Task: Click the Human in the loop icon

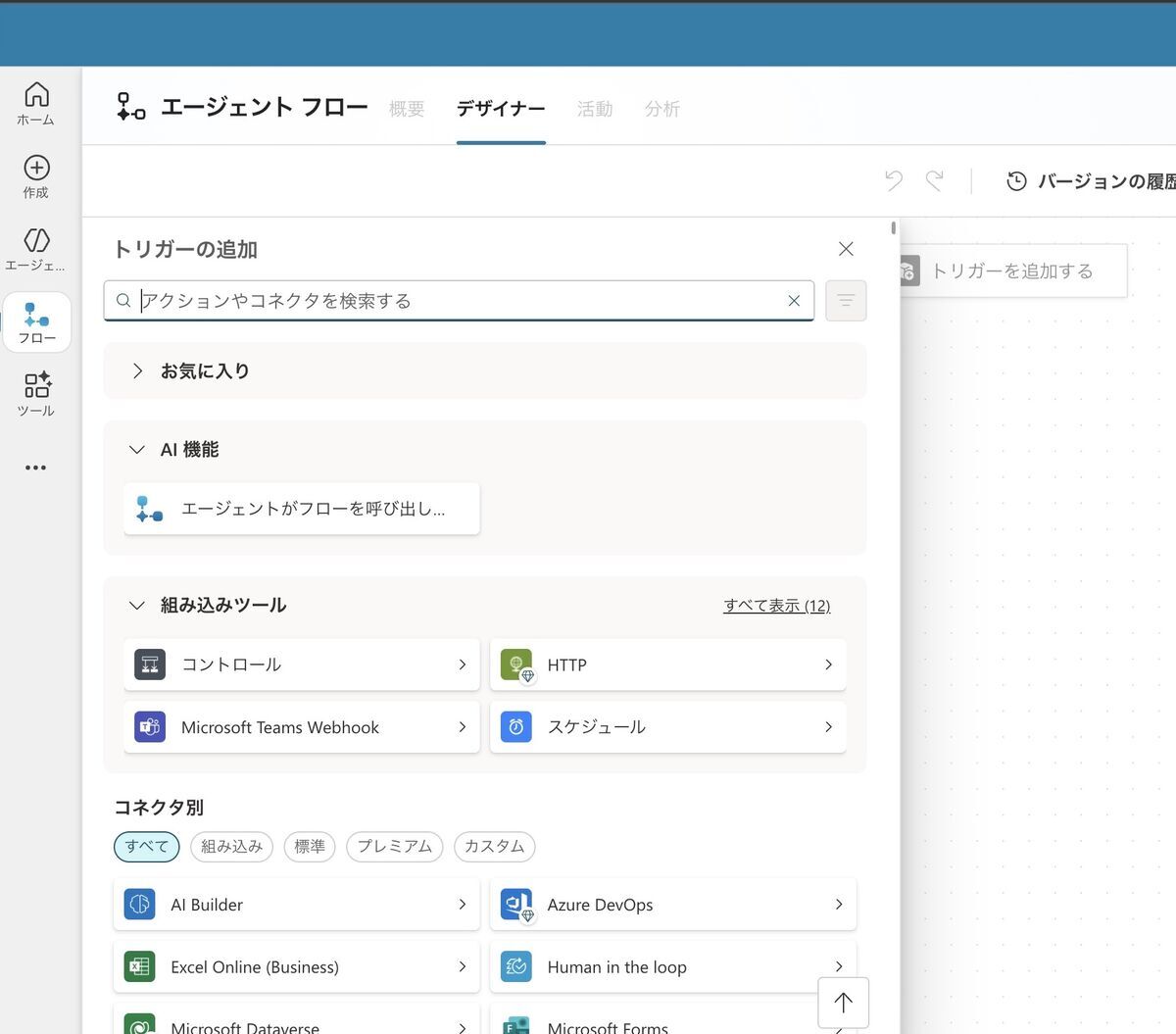Action: point(516,967)
